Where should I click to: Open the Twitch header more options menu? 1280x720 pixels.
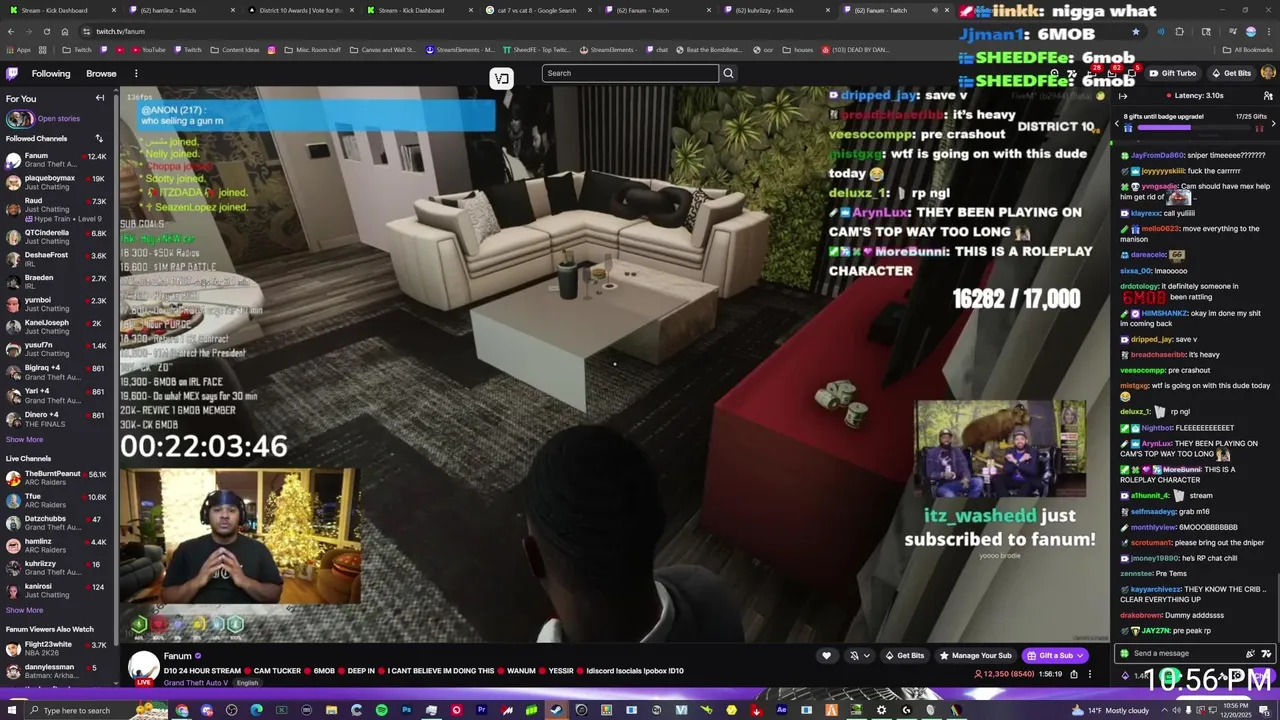click(x=136, y=73)
